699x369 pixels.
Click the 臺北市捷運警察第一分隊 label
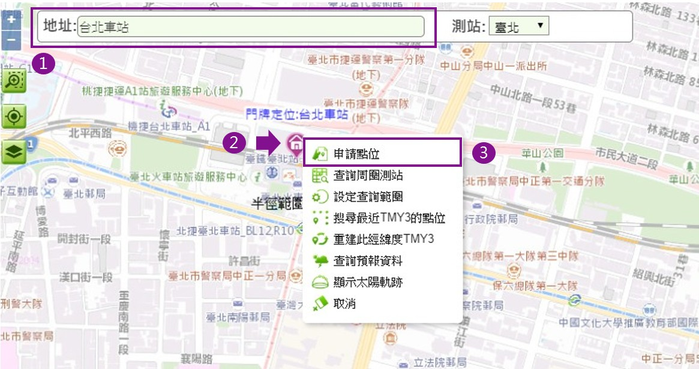(366, 59)
